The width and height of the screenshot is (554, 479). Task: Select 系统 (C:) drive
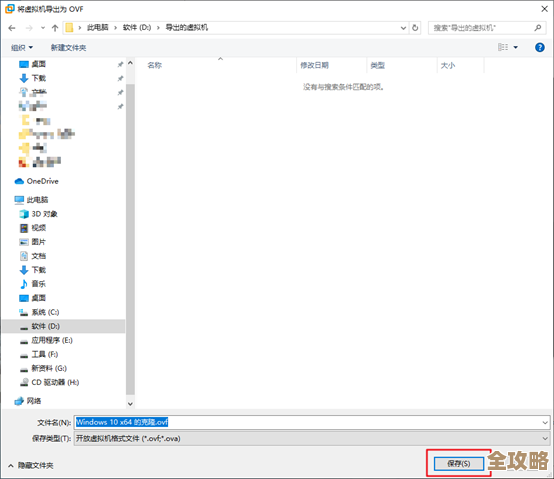tap(45, 312)
